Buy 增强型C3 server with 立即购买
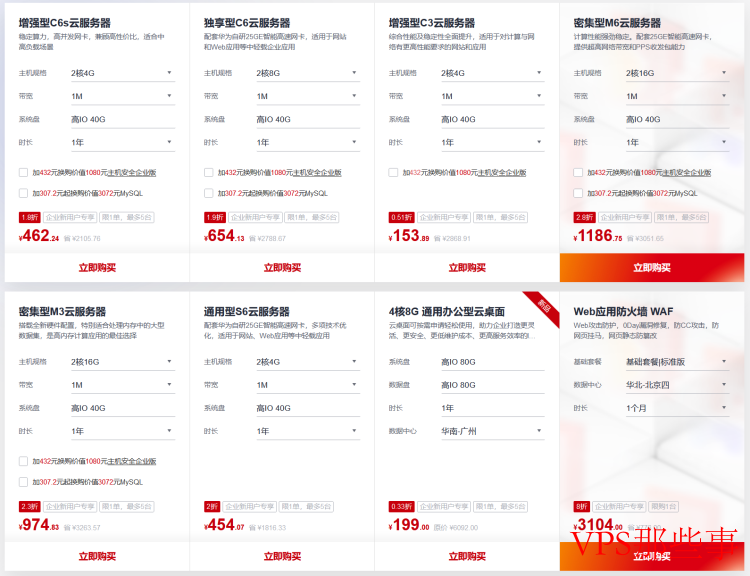 click(x=467, y=268)
